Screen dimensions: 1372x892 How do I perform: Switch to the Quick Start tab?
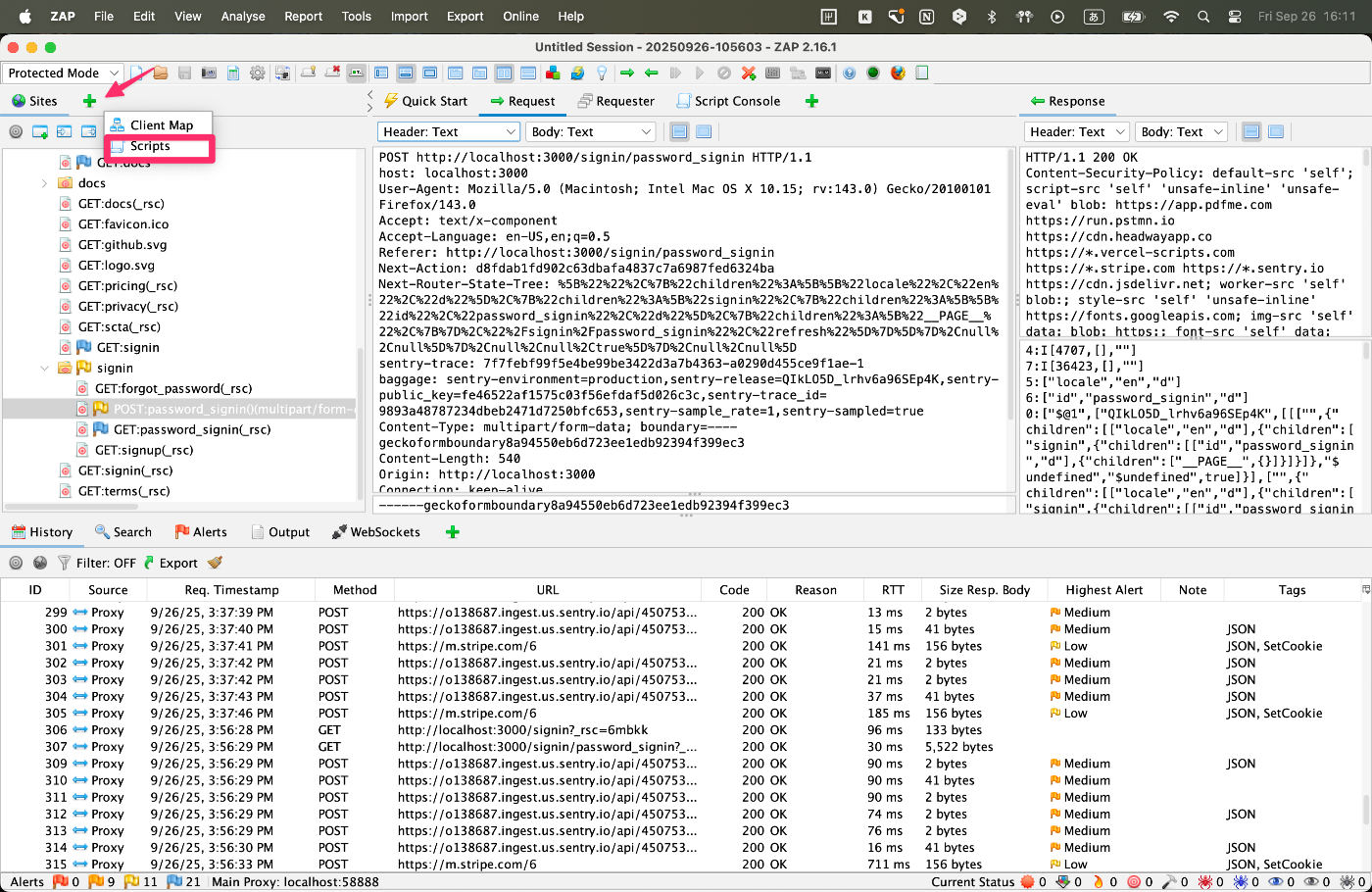[425, 101]
